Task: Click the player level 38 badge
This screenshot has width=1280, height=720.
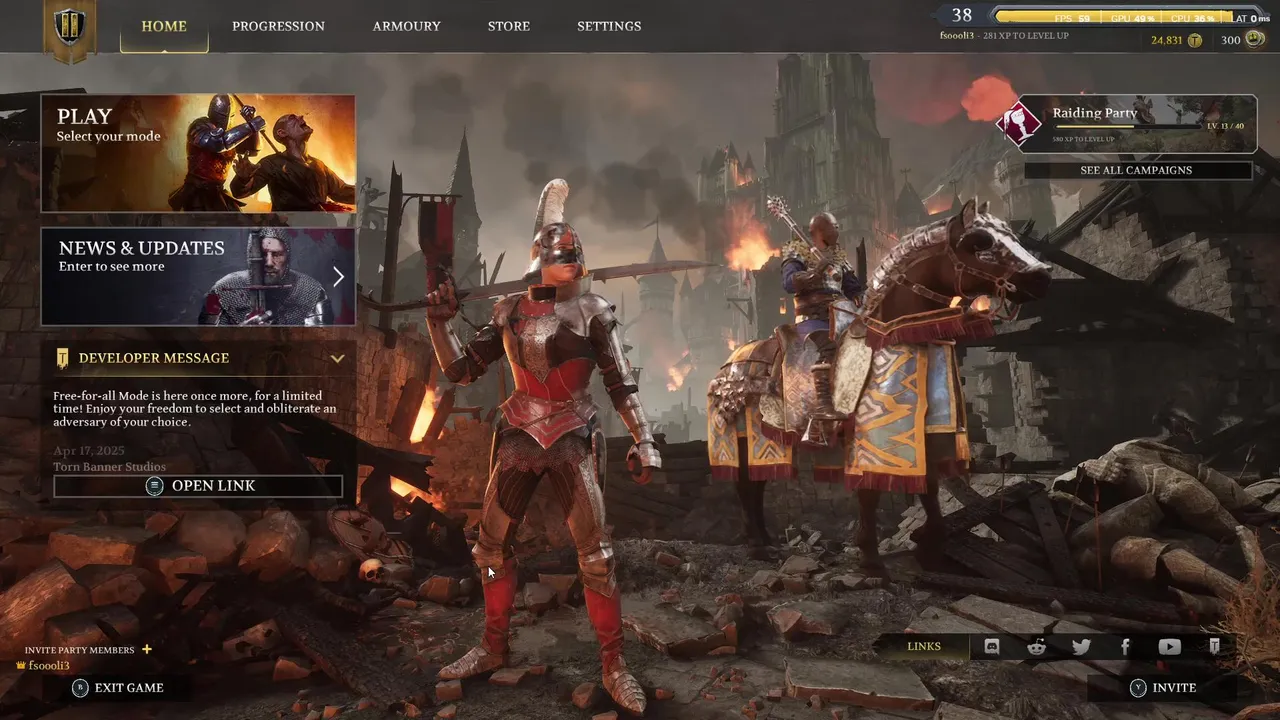Action: tap(962, 15)
